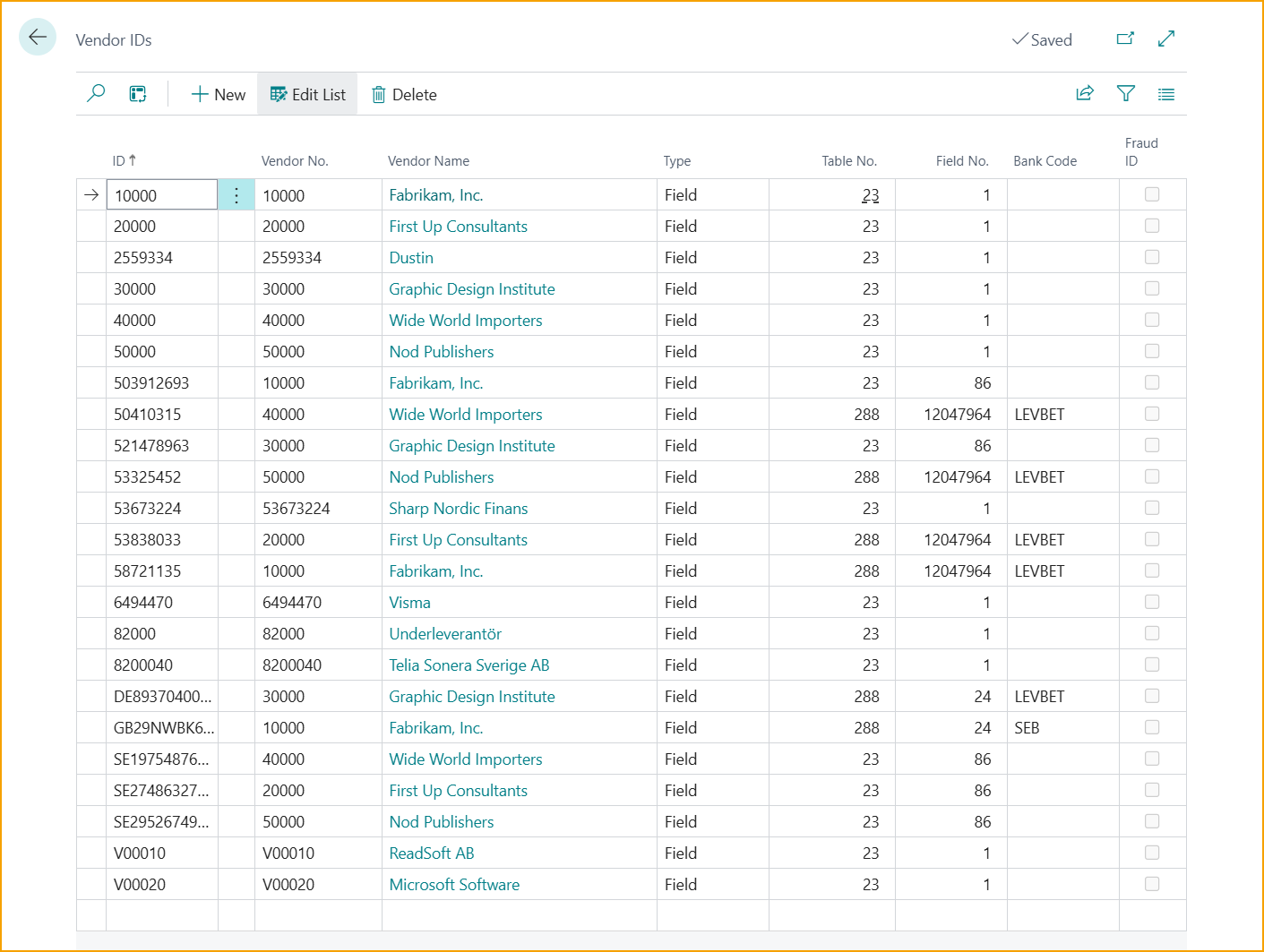Select the switch to analysis view icon
Viewport: 1264px width, 952px height.
coord(138,93)
